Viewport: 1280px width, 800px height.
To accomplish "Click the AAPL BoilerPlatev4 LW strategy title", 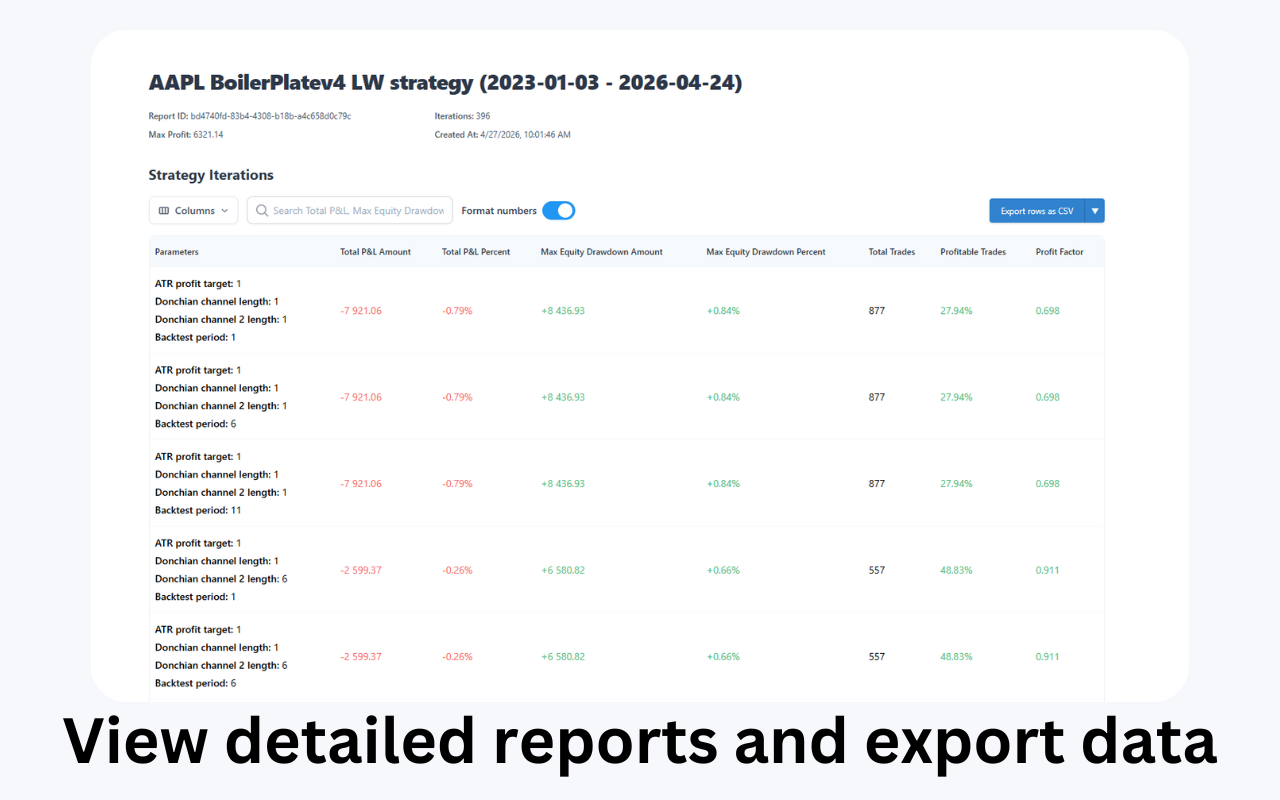I will click(446, 82).
